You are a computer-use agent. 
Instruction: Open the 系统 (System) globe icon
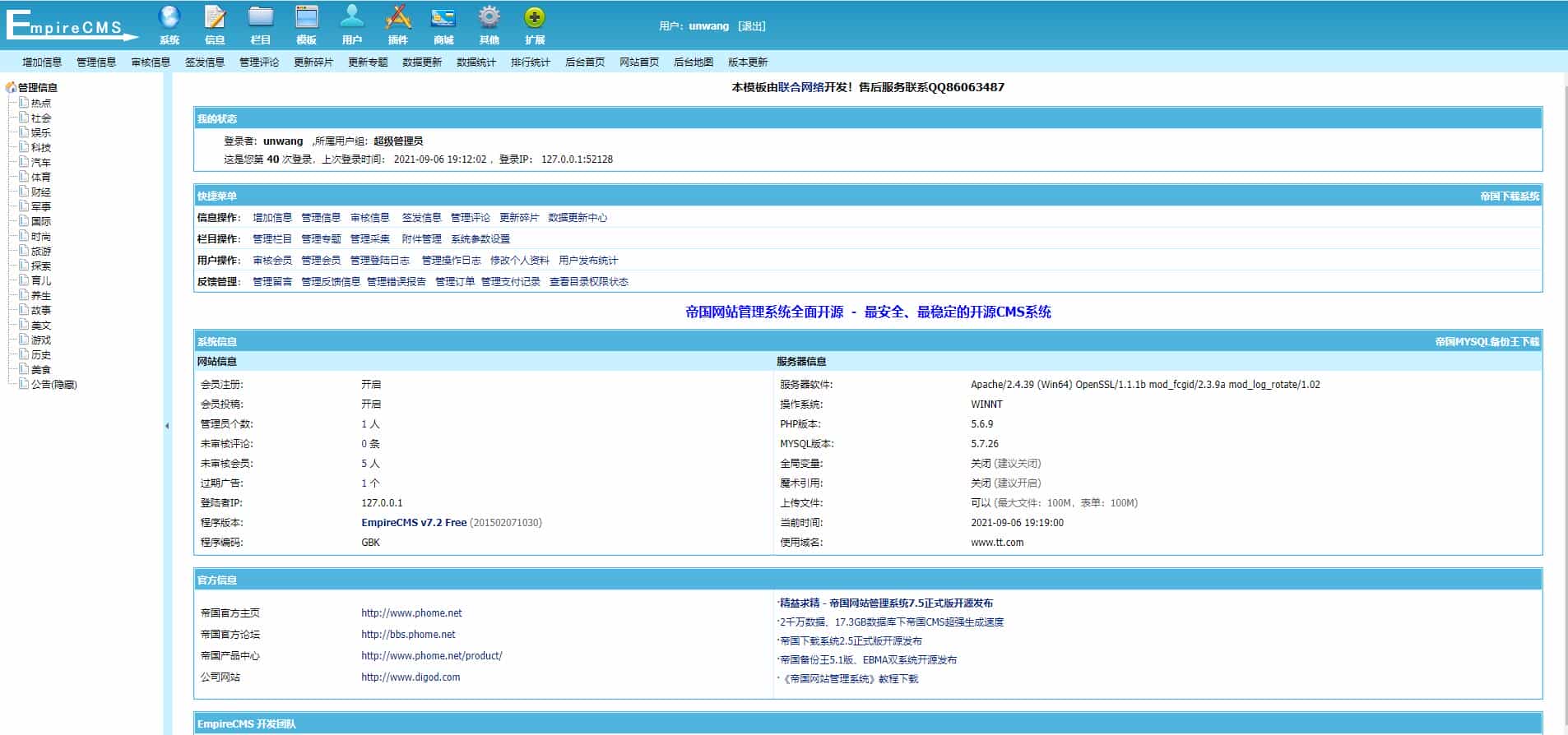point(169,17)
